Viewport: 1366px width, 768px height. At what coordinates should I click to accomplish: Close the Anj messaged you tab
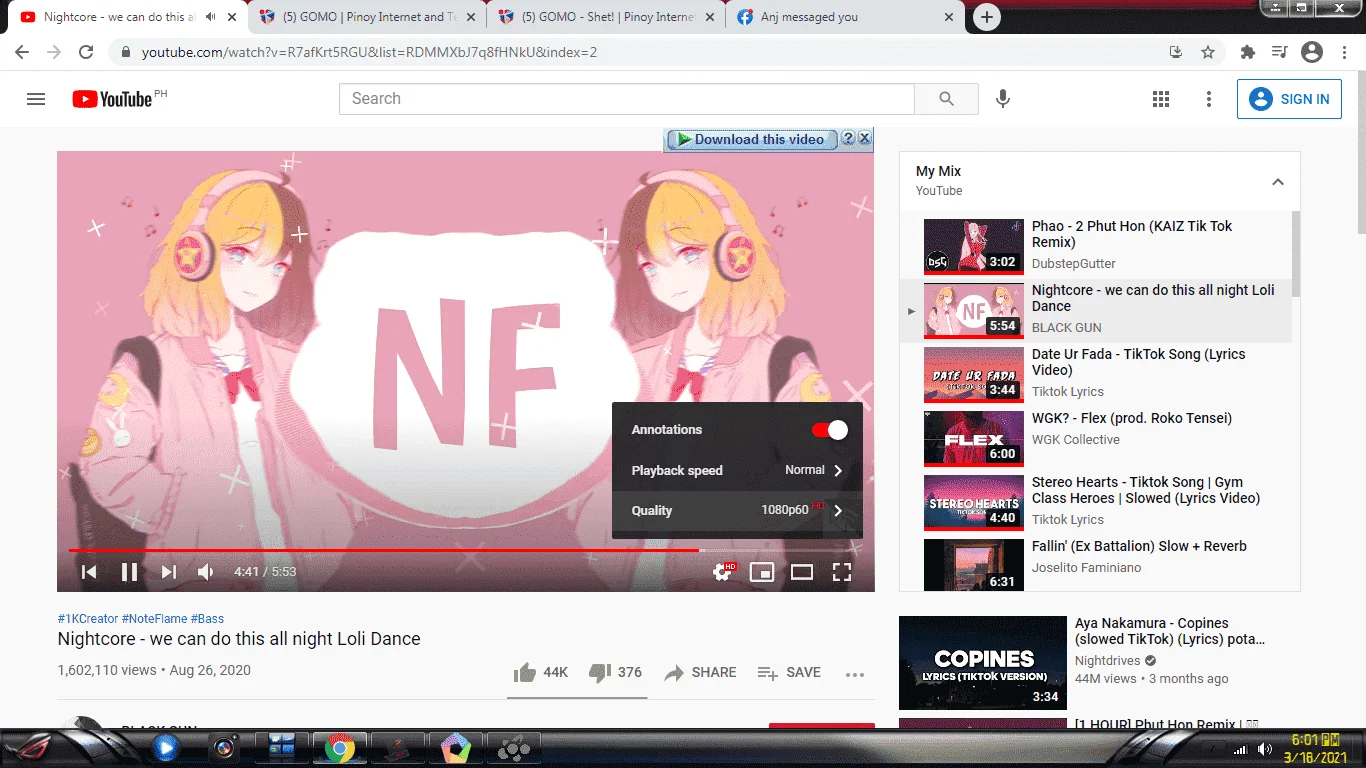(949, 17)
